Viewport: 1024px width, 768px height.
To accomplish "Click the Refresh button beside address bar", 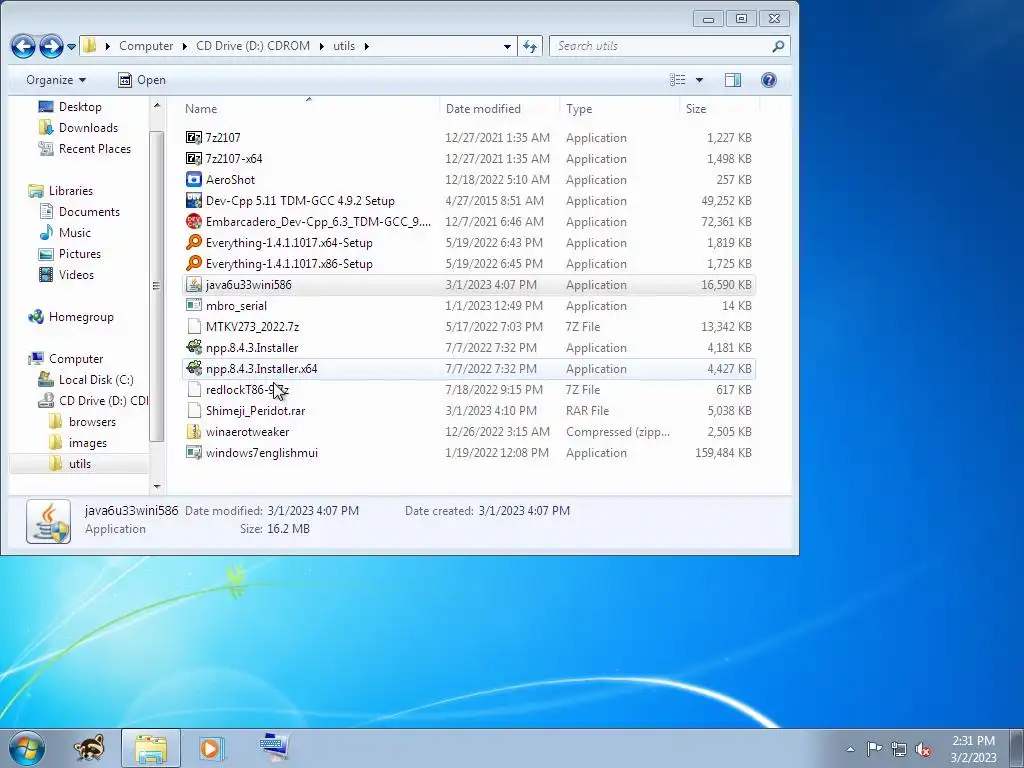I will click(x=530, y=46).
